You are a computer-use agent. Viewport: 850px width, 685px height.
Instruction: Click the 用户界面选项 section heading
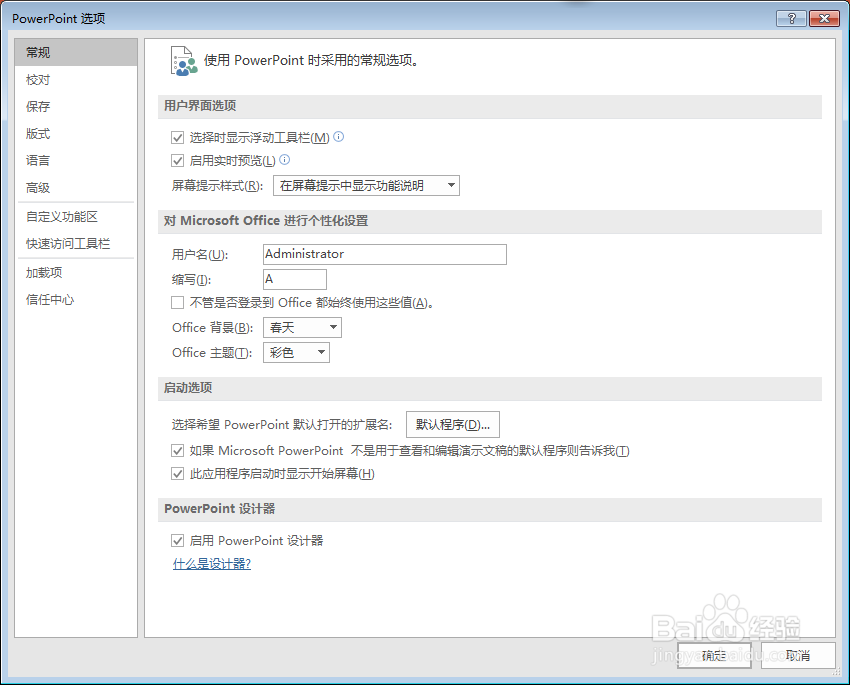200,106
